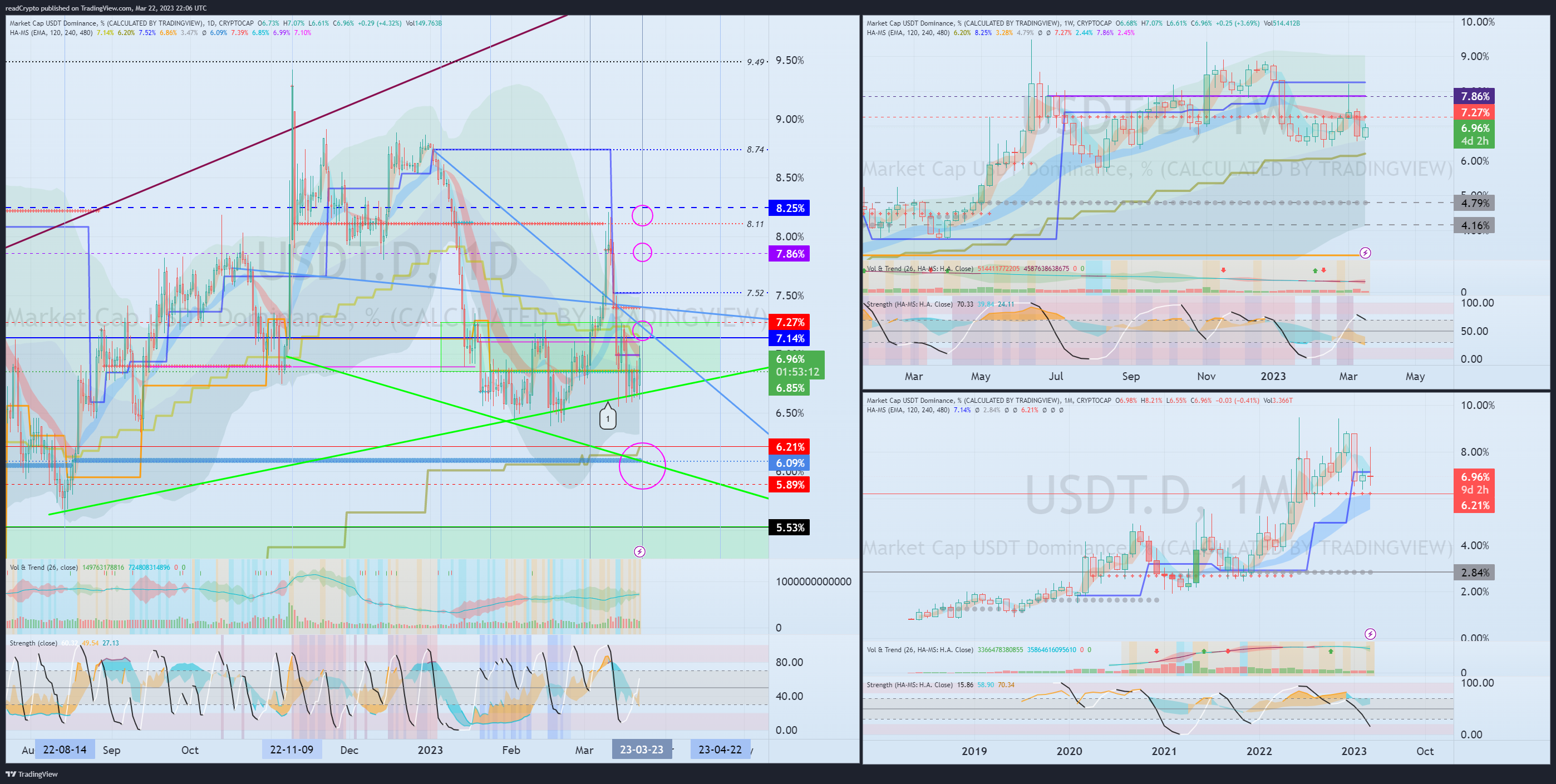Screen dimensions: 1556x784
Task: Click the 8.25% blue price label on the daily chart
Action: 790,208
